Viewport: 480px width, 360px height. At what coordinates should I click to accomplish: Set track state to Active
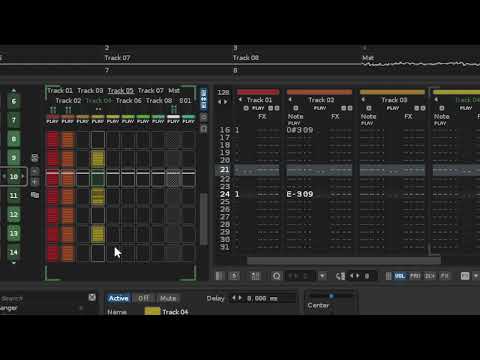point(119,298)
